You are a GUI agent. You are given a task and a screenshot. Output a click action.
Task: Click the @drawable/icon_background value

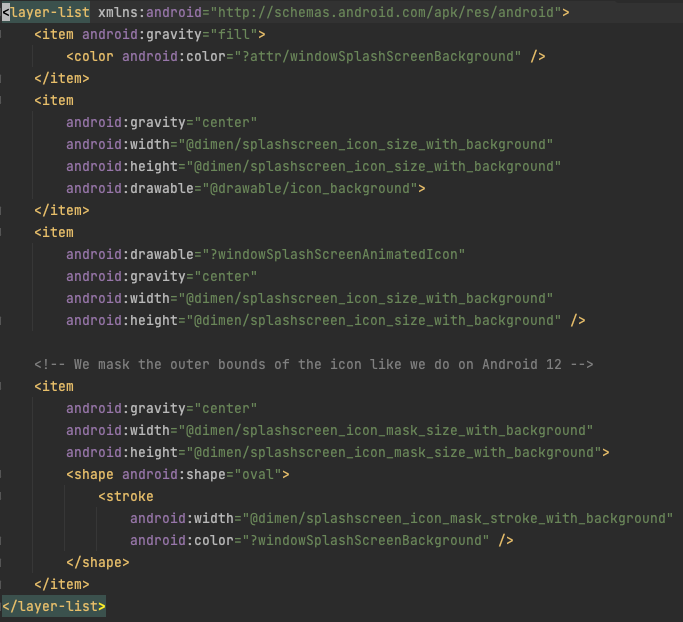click(x=310, y=189)
